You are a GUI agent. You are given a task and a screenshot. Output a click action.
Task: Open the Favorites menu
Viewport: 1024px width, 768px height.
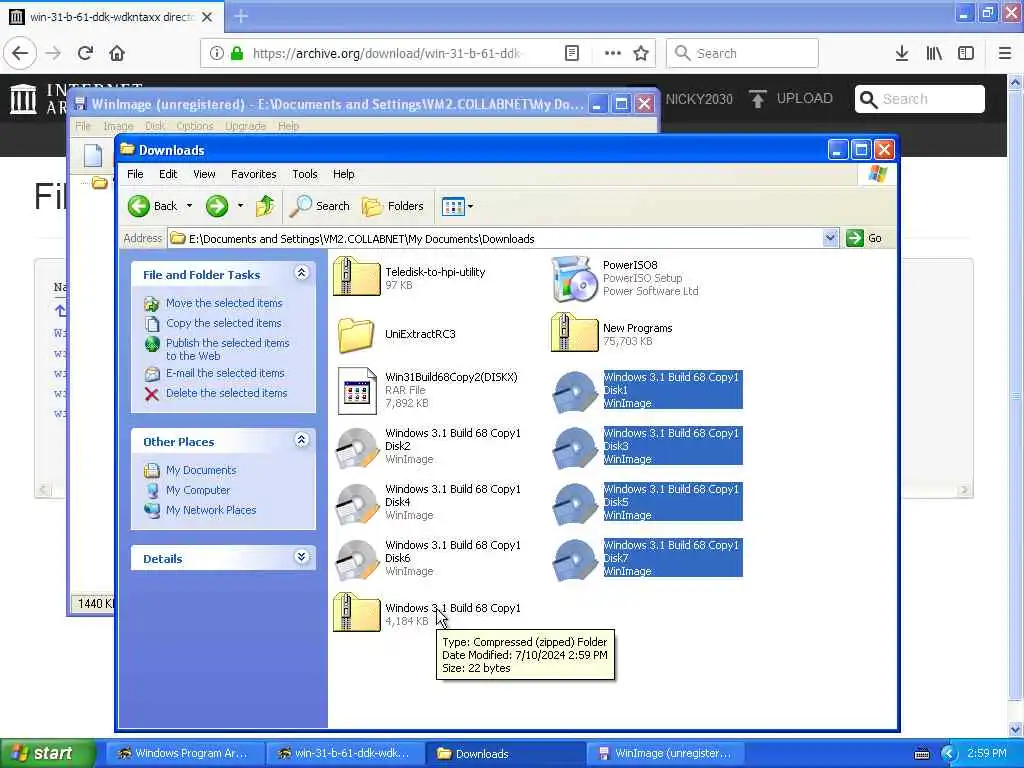253,174
